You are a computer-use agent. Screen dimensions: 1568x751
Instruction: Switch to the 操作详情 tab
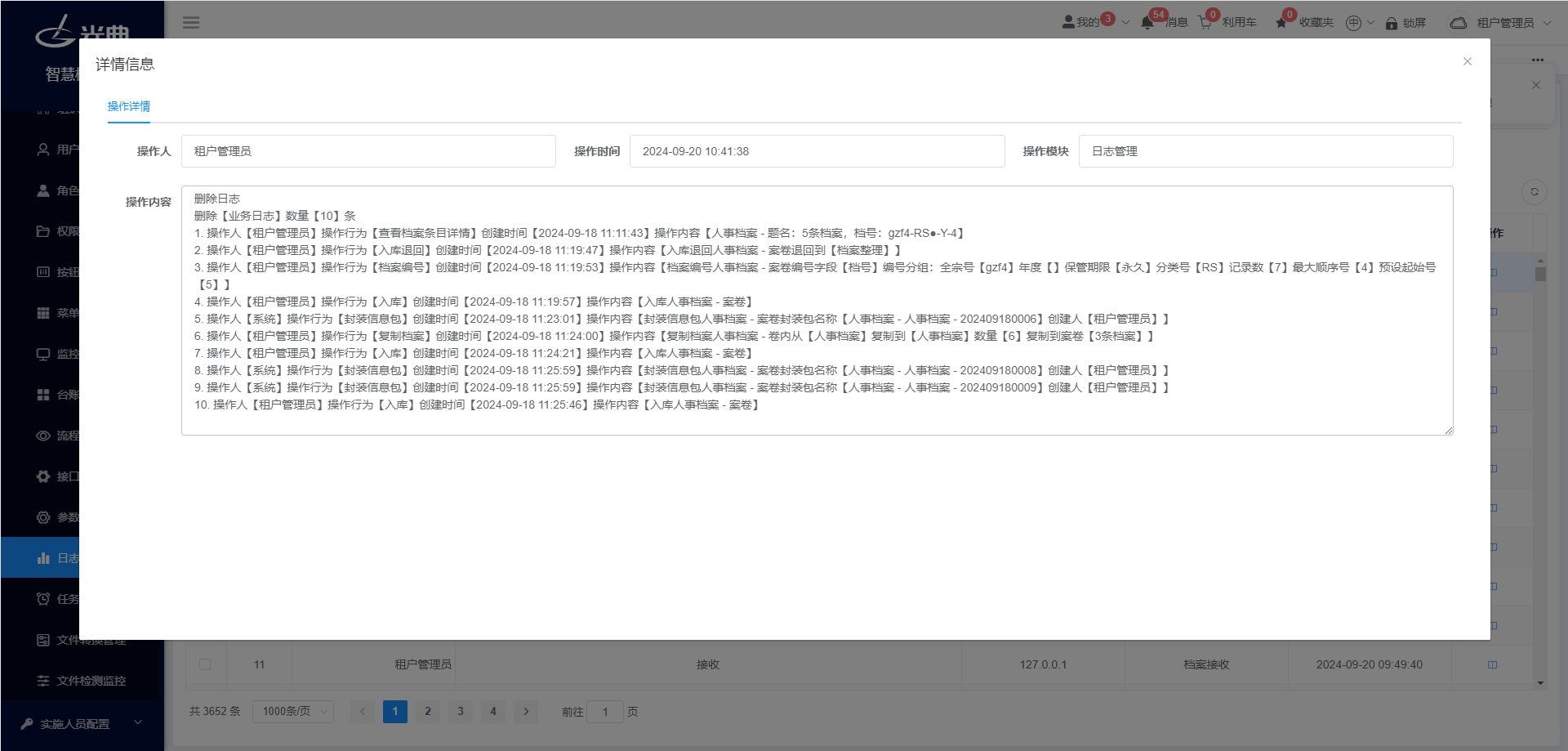[x=129, y=106]
